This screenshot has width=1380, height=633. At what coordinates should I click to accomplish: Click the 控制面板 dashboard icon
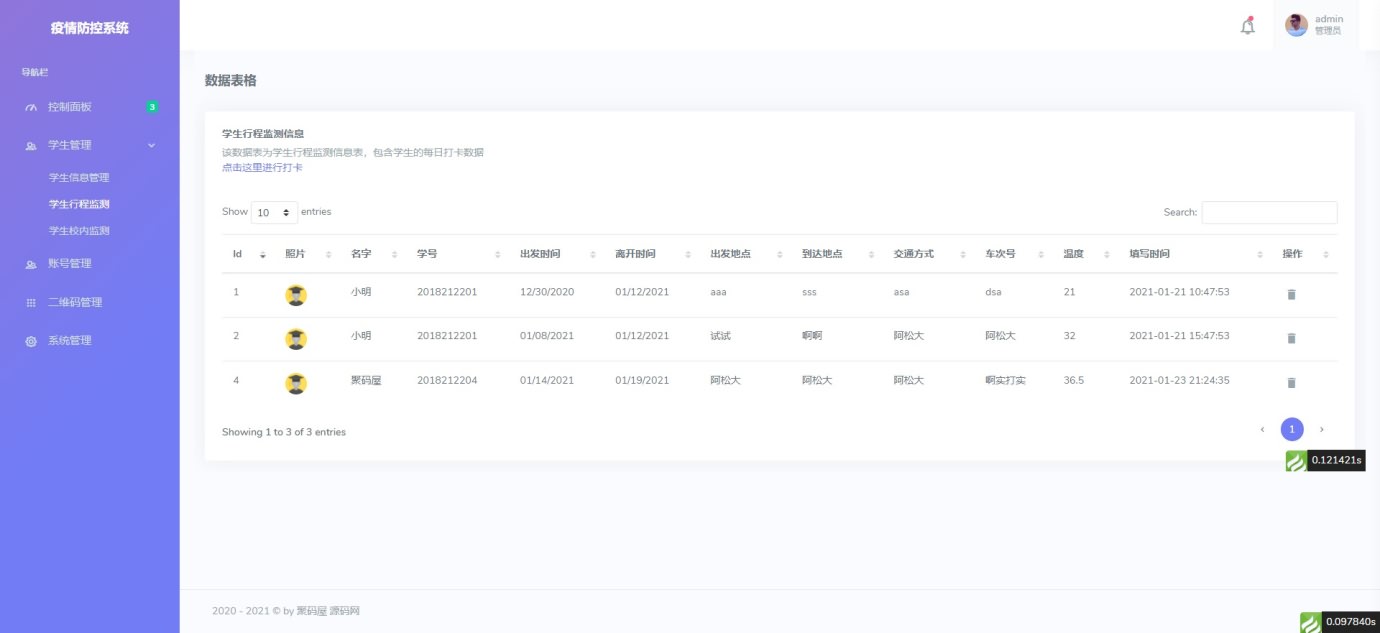click(x=31, y=108)
